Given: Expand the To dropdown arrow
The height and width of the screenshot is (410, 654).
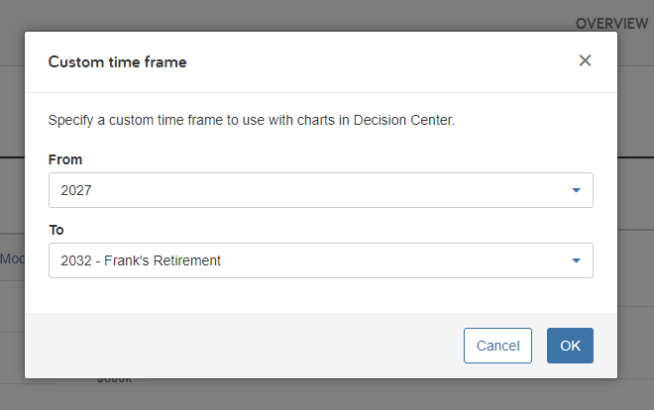Looking at the screenshot, I should [x=576, y=261].
